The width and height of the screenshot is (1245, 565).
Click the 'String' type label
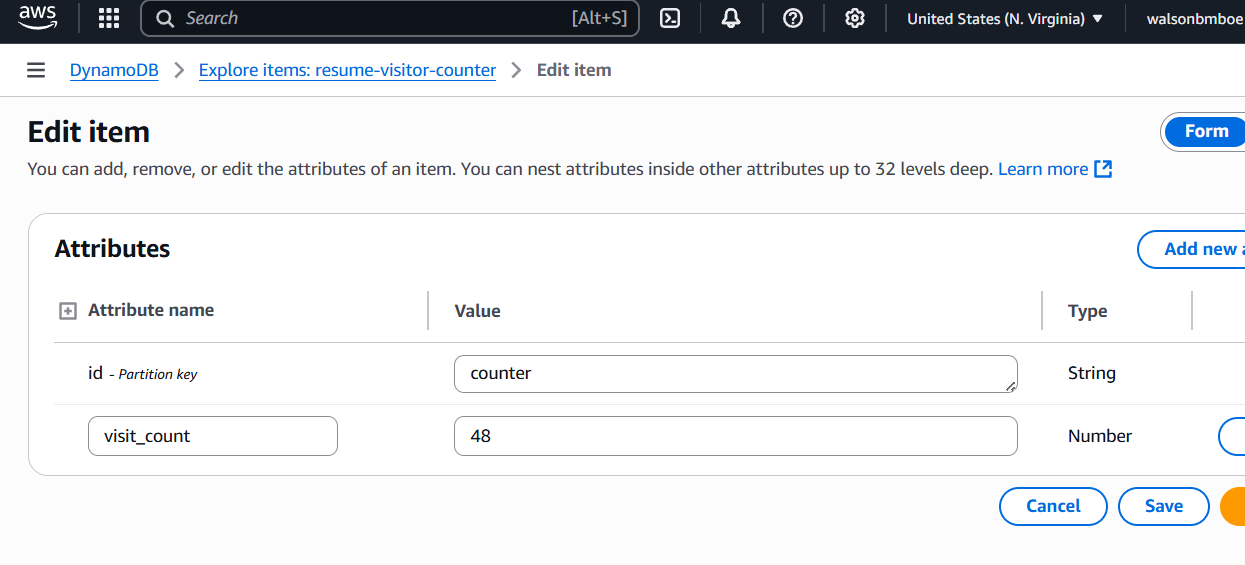1091,373
